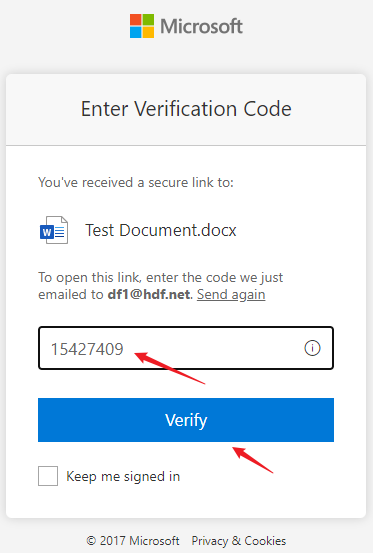Screen dimensions: 373x553
Task: Click the Word document file icon
Action: tap(54, 230)
